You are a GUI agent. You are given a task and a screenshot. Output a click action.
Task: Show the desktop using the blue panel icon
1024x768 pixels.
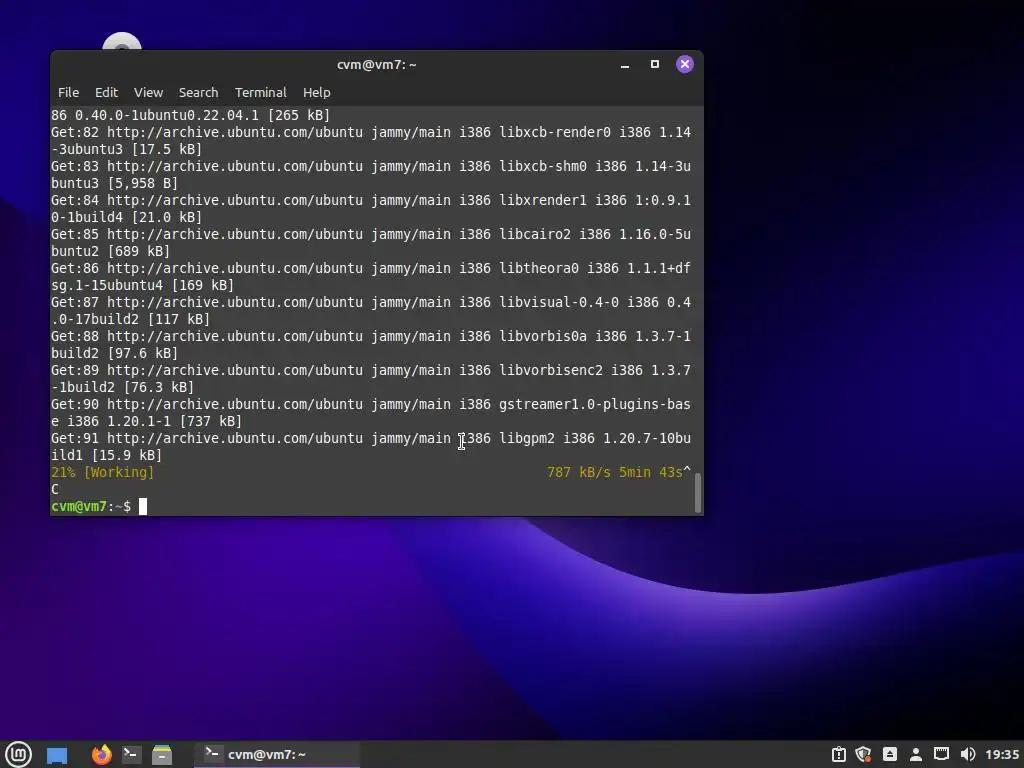(x=57, y=755)
